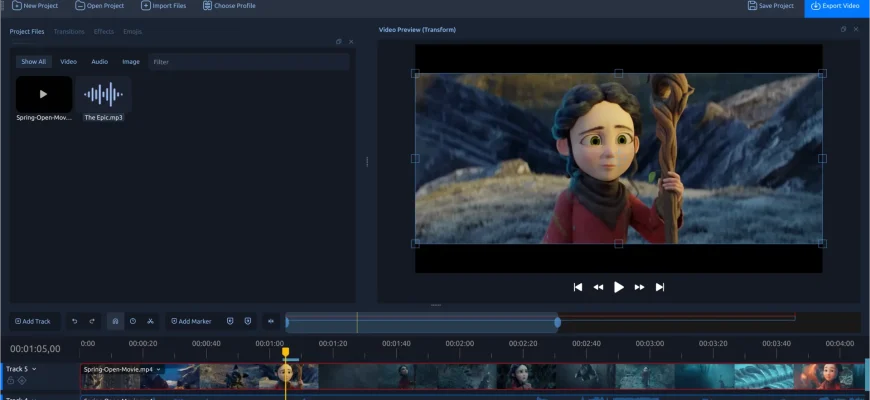The height and width of the screenshot is (400, 870).
Task: Center the timeline on the playhead
Action: (271, 321)
